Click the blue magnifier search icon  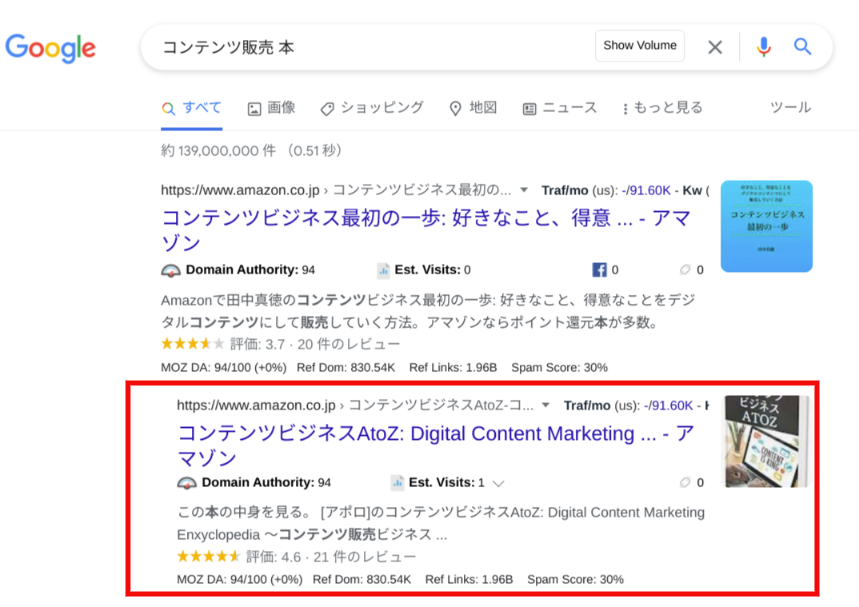[x=803, y=47]
